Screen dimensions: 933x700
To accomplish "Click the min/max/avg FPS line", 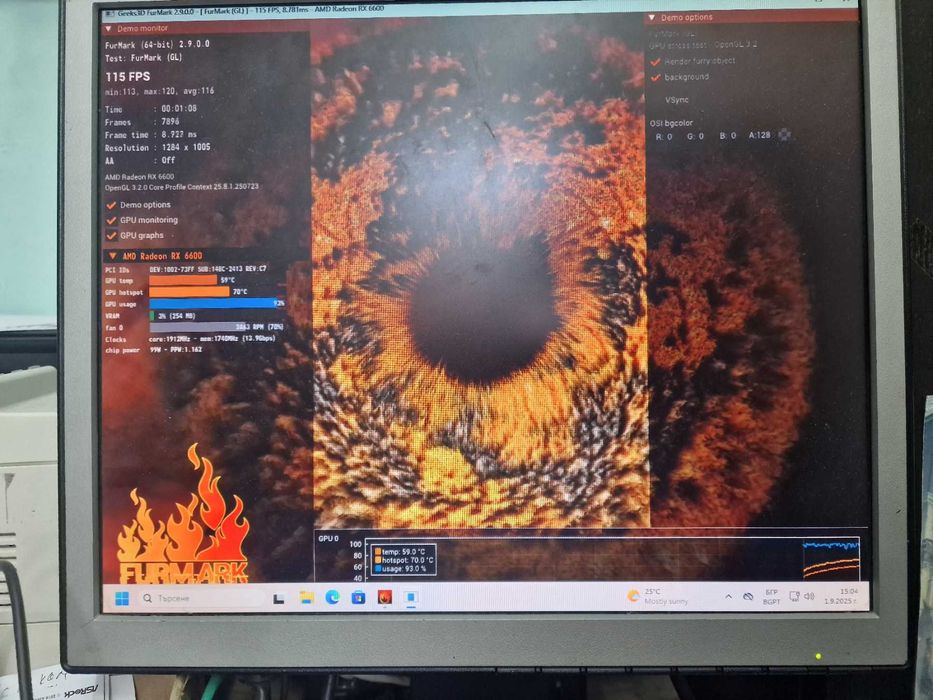I will pyautogui.click(x=159, y=91).
